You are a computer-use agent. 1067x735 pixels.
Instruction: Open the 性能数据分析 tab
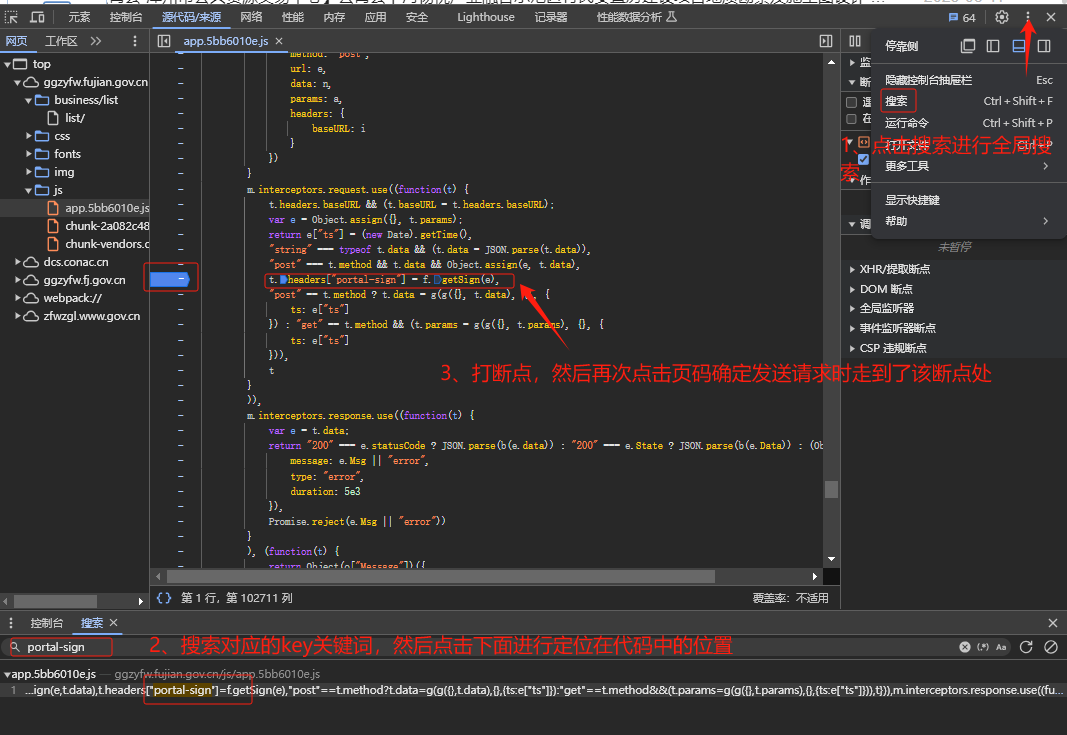point(636,17)
